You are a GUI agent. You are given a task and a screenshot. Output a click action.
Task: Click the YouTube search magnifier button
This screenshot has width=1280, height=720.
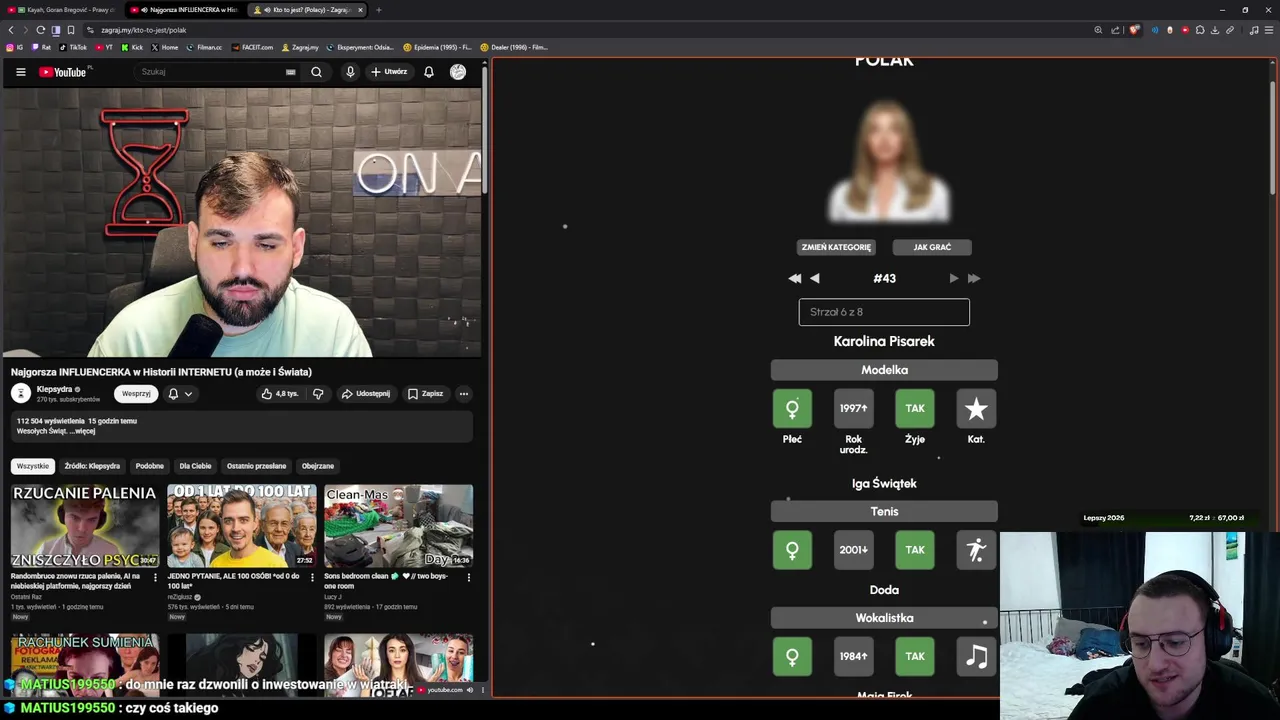316,72
